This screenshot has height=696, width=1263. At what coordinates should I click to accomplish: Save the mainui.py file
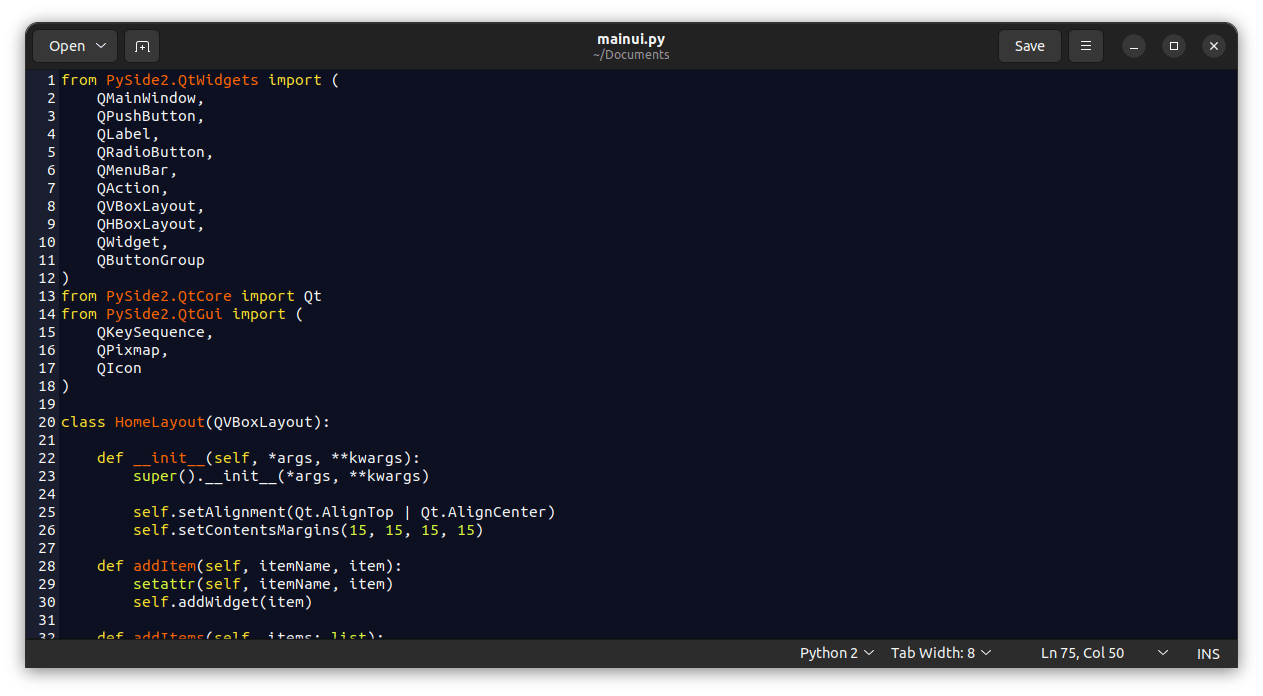pos(1029,46)
